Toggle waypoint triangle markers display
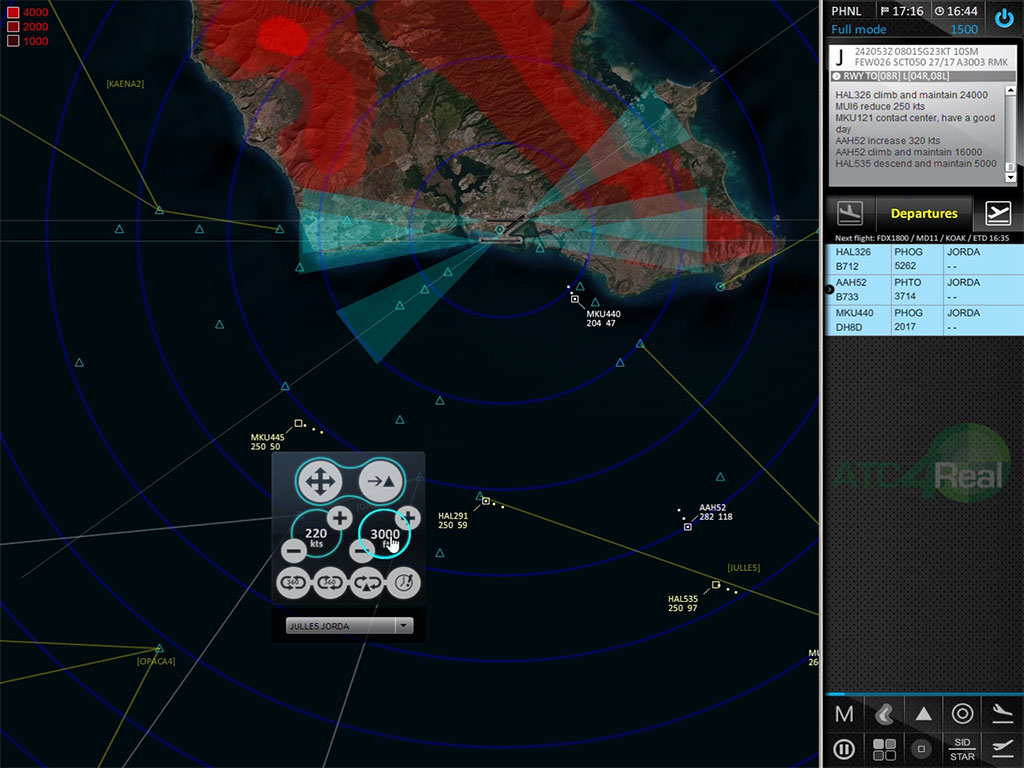 [923, 713]
